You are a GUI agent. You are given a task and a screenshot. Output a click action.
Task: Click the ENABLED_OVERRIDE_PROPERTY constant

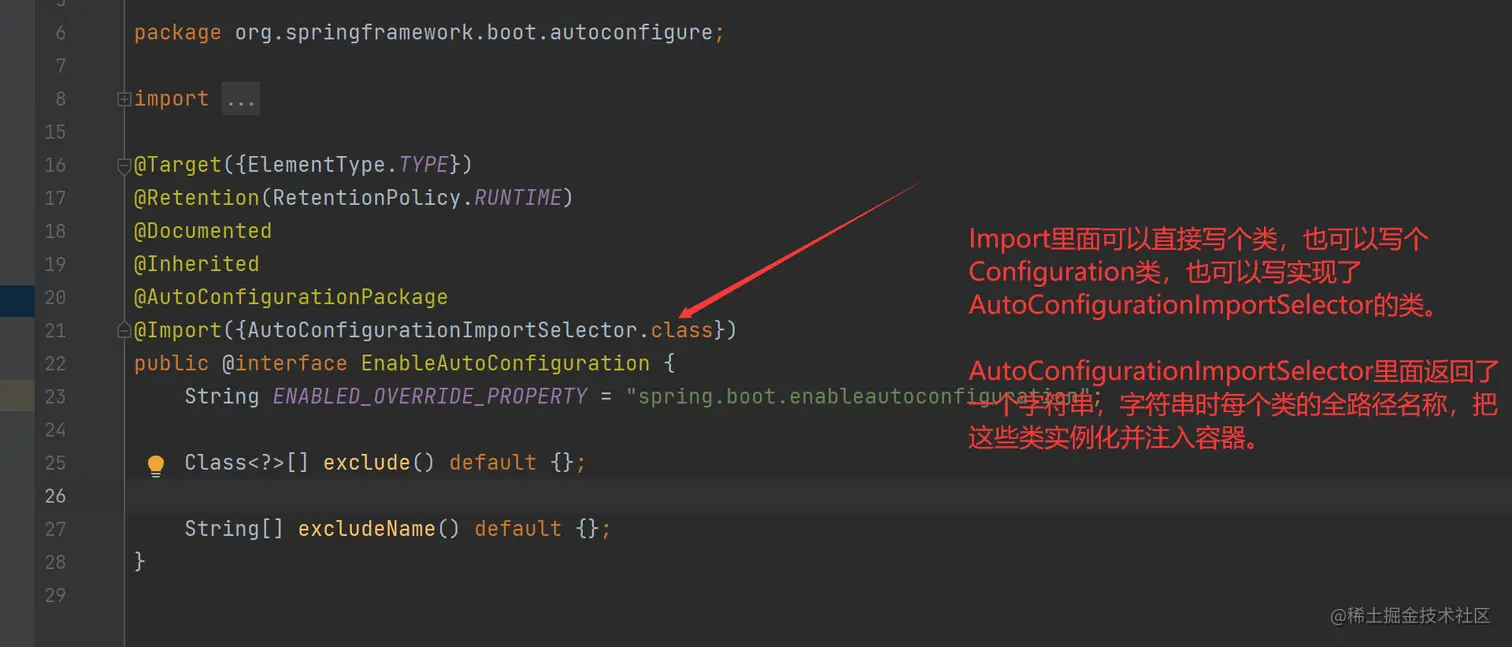click(430, 396)
